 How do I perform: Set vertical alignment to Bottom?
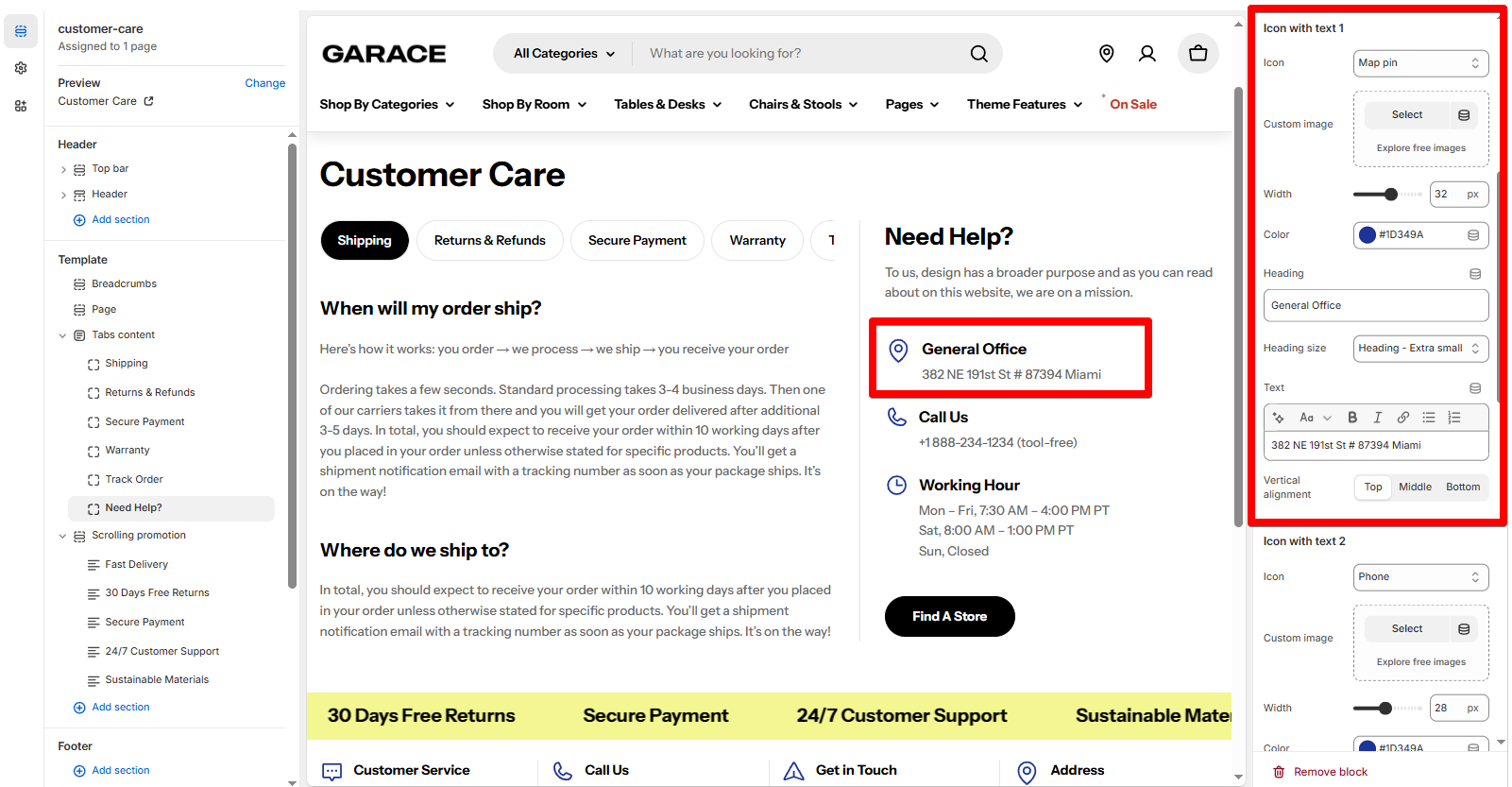click(1463, 488)
